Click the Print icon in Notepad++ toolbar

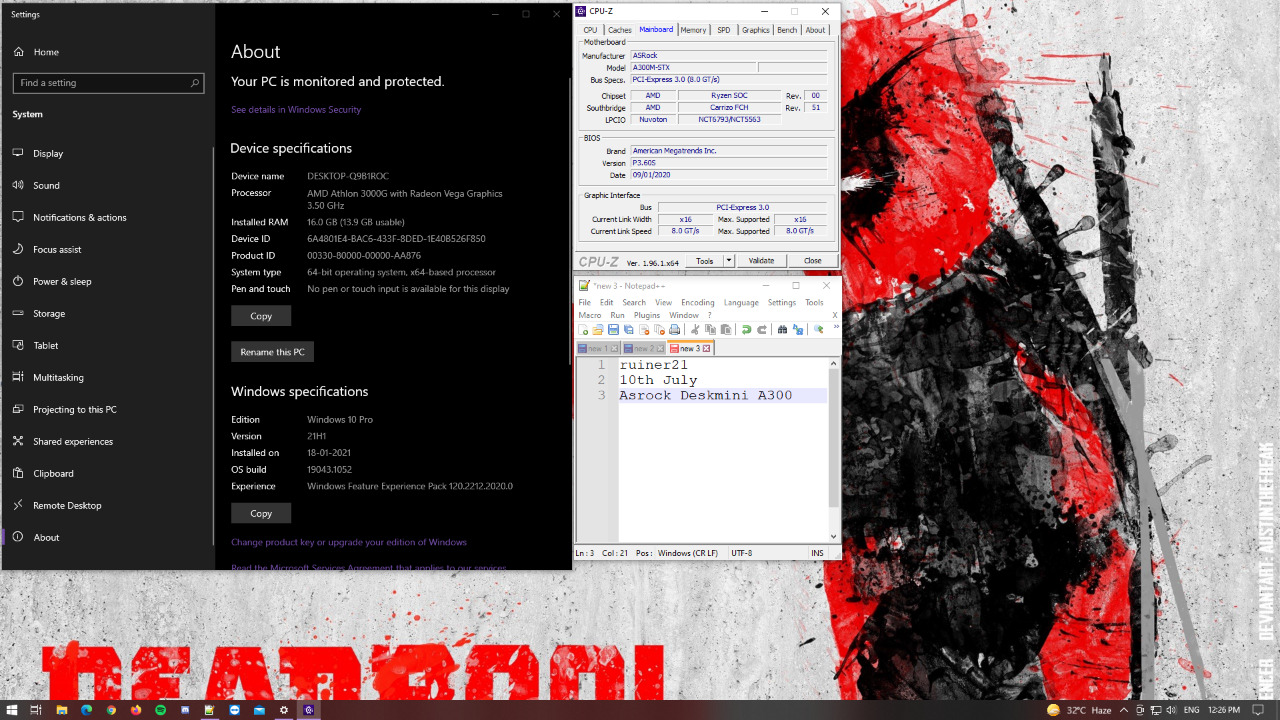[675, 330]
